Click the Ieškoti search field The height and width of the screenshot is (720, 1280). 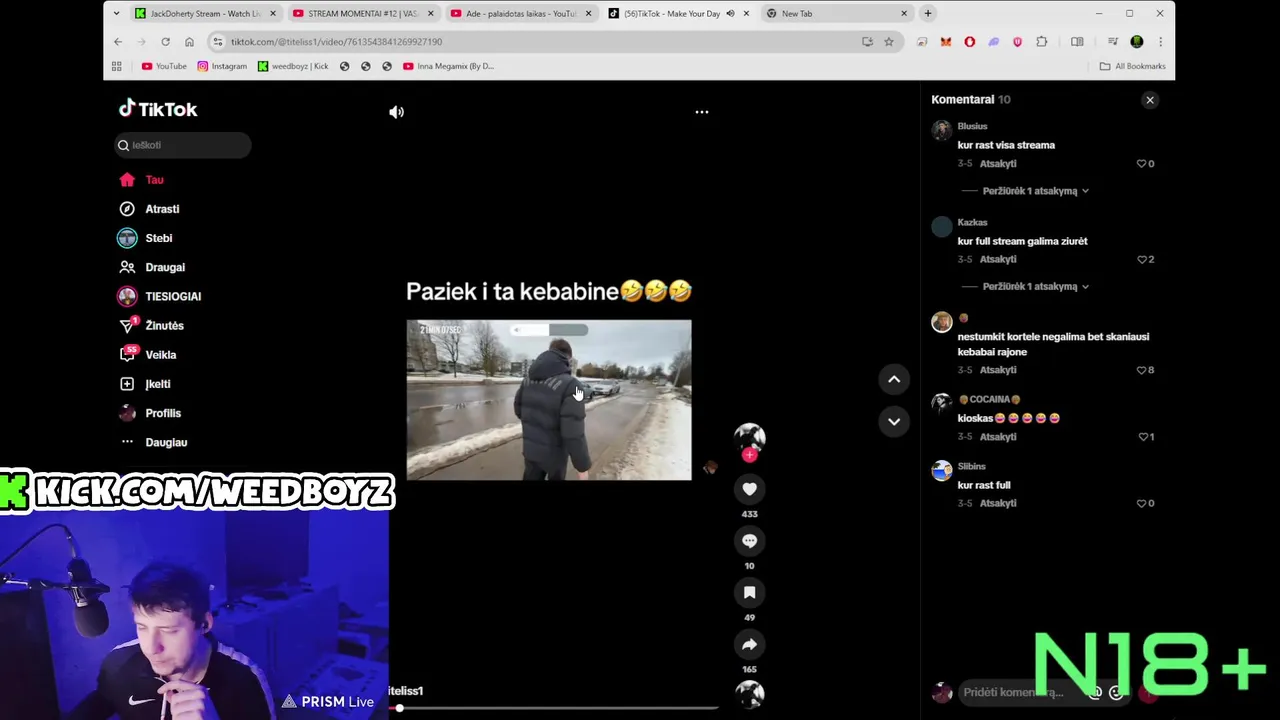[x=182, y=145]
